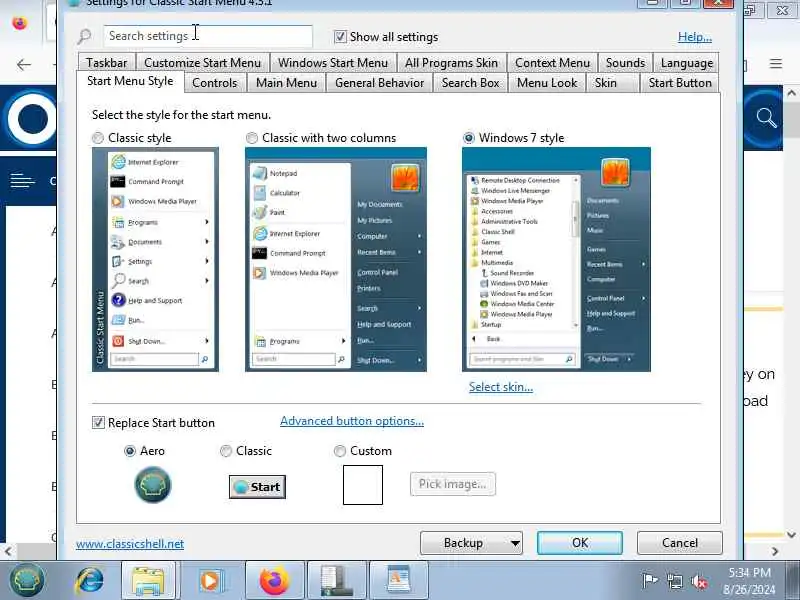Click the Cancel button
This screenshot has width=800, height=600.
680,543
